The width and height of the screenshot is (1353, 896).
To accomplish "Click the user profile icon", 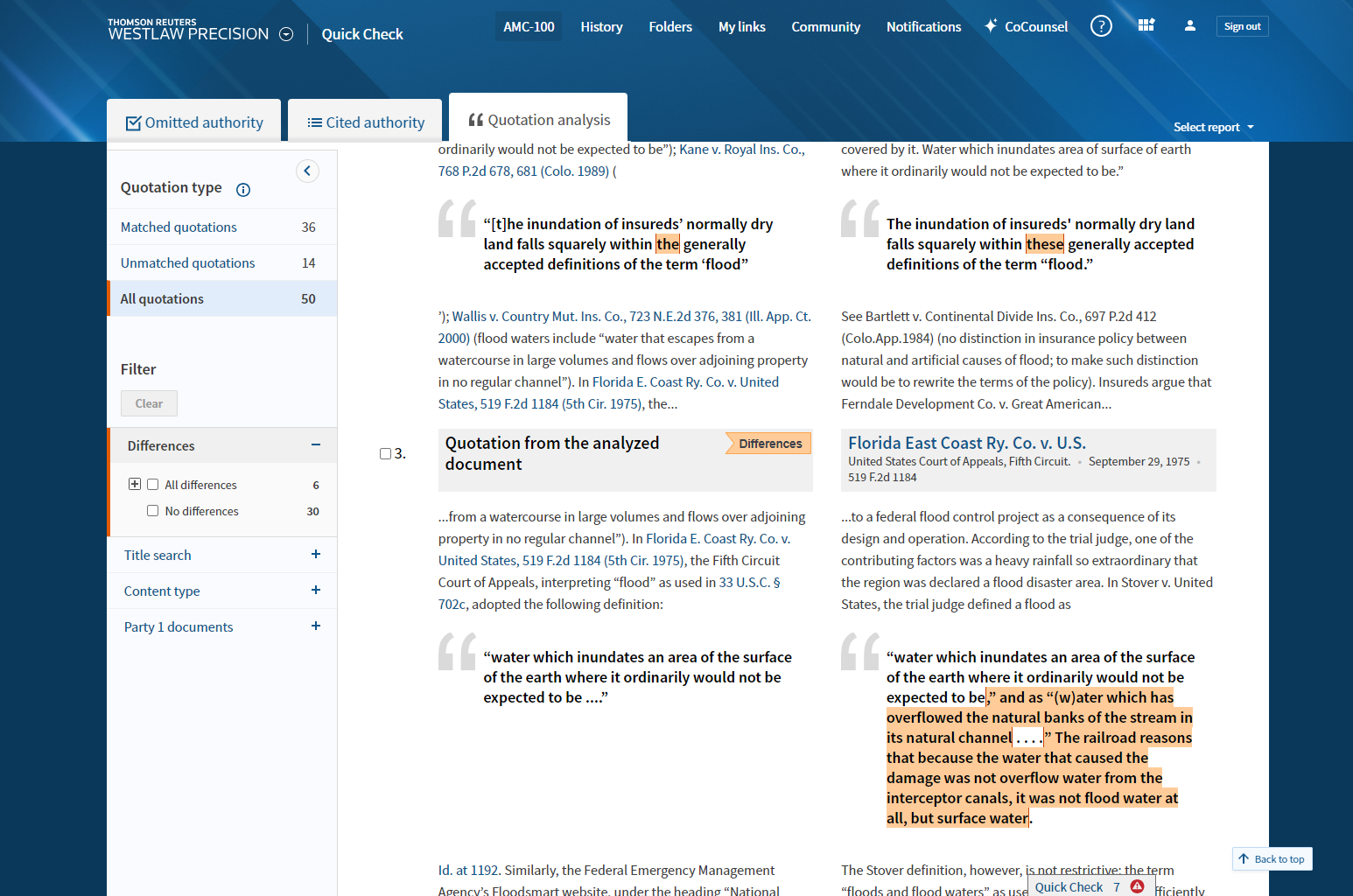I will (1189, 26).
